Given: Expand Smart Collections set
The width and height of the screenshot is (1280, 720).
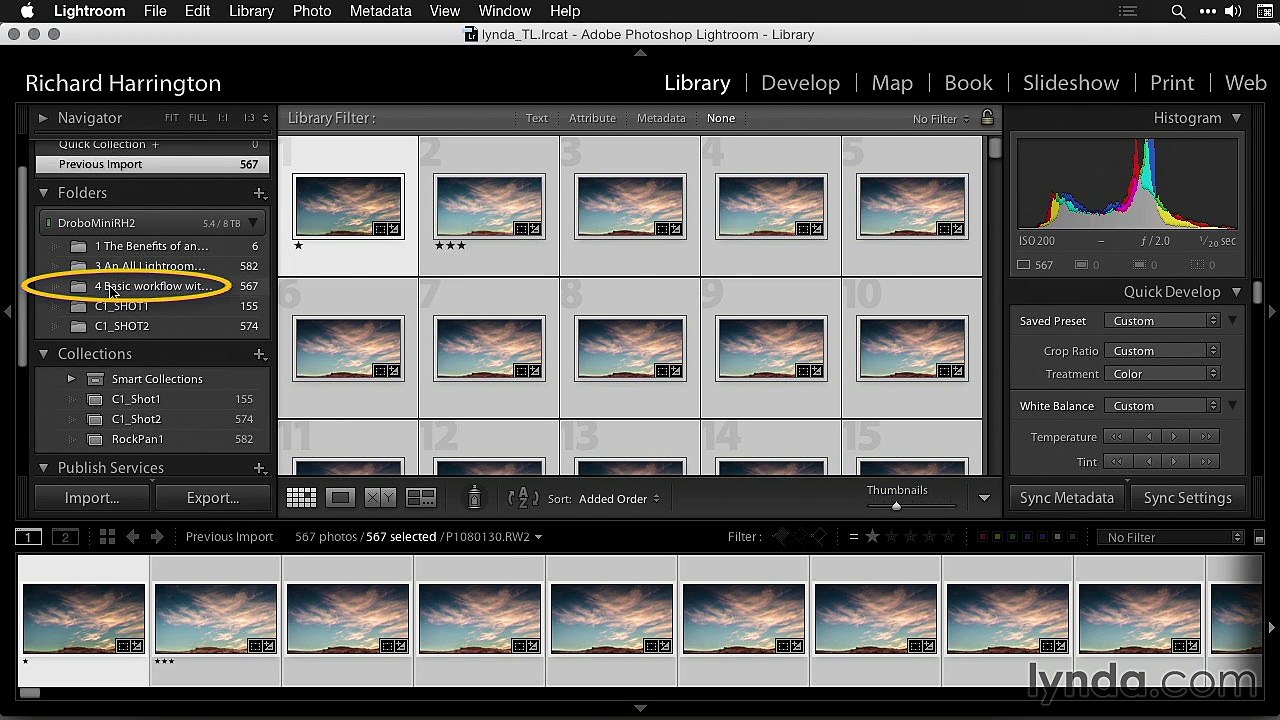Looking at the screenshot, I should point(71,379).
